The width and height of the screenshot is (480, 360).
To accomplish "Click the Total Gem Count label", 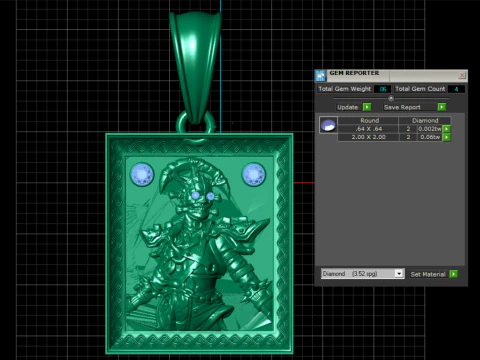I will 420,89.
